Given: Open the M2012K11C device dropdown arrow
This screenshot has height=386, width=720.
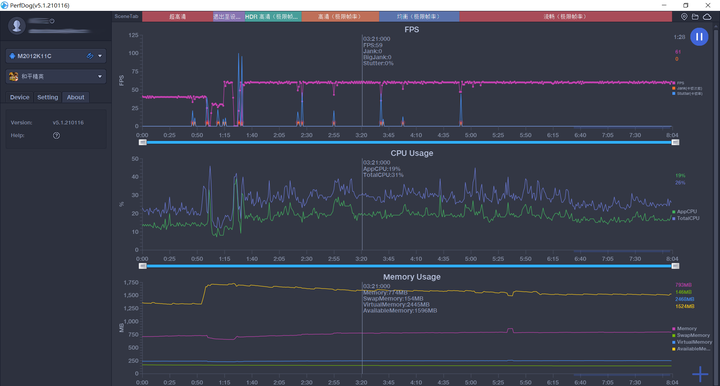Looking at the screenshot, I should point(100,56).
